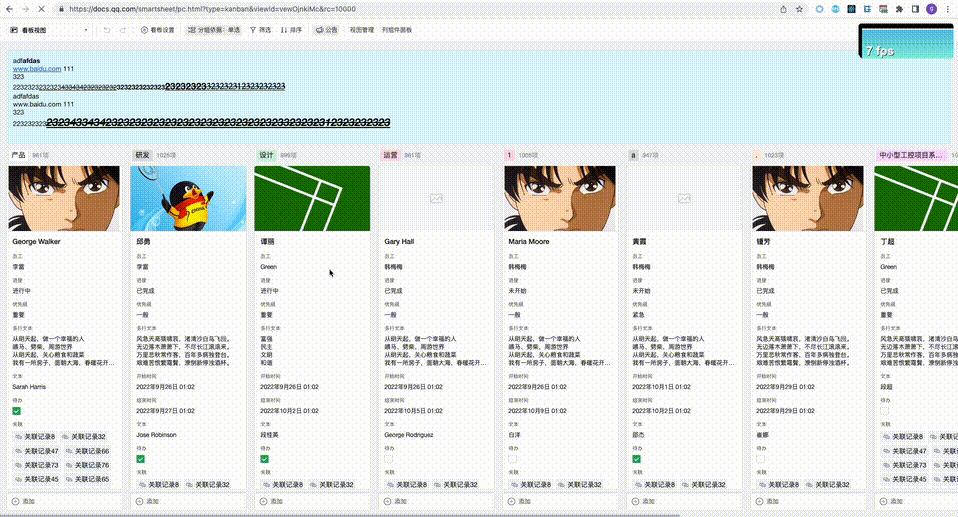
Task: Click the 中小型工控项目 column group header
Action: click(910, 155)
